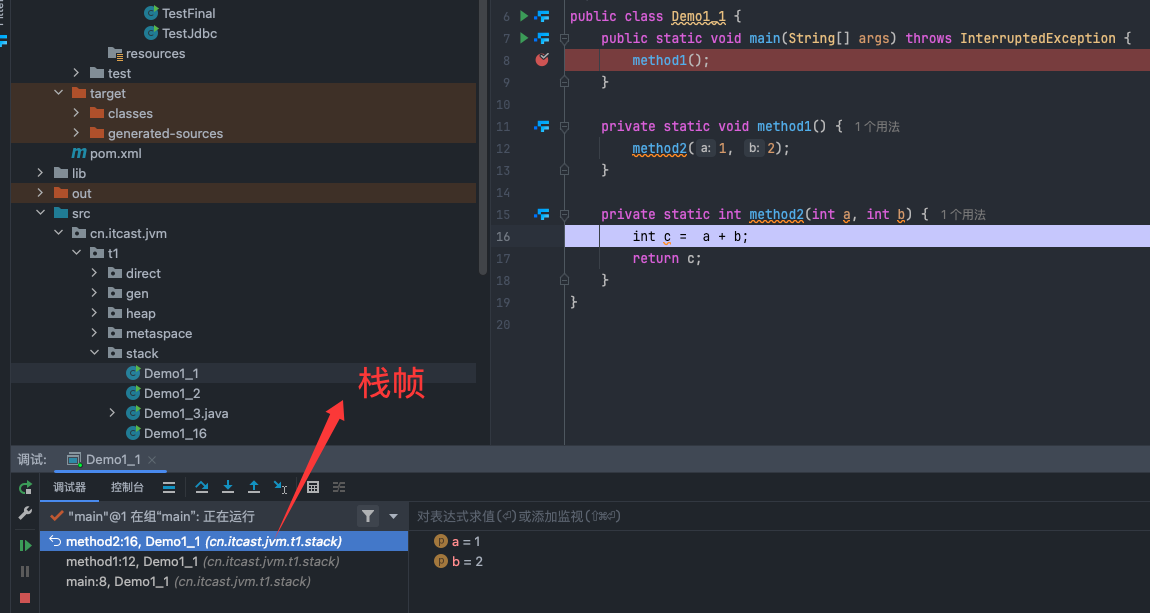Image resolution: width=1150 pixels, height=613 pixels.
Task: Toggle the breakpoint on line 8
Action: point(542,60)
